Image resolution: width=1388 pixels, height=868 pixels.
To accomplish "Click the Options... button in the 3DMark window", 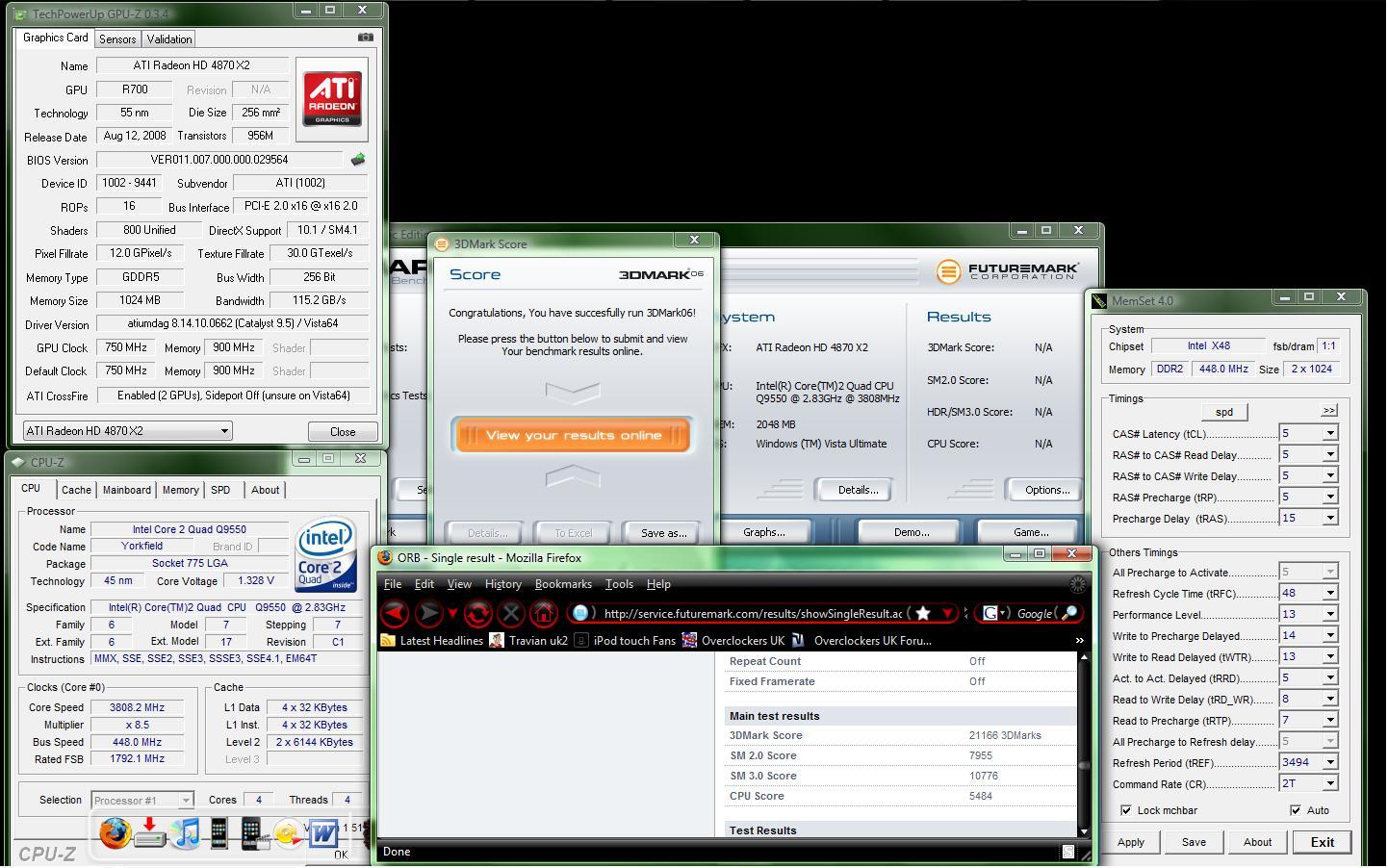I will pyautogui.click(x=1047, y=490).
